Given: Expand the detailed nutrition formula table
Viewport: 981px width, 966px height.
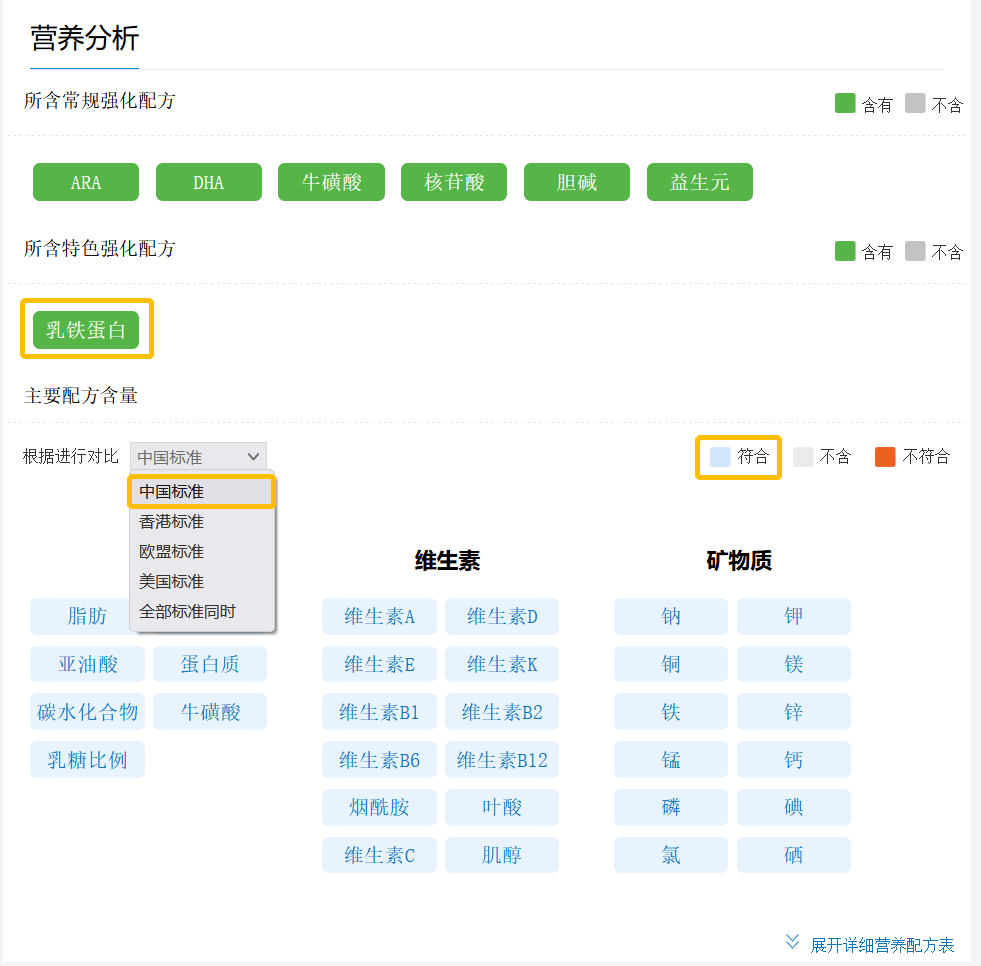Looking at the screenshot, I should [882, 945].
